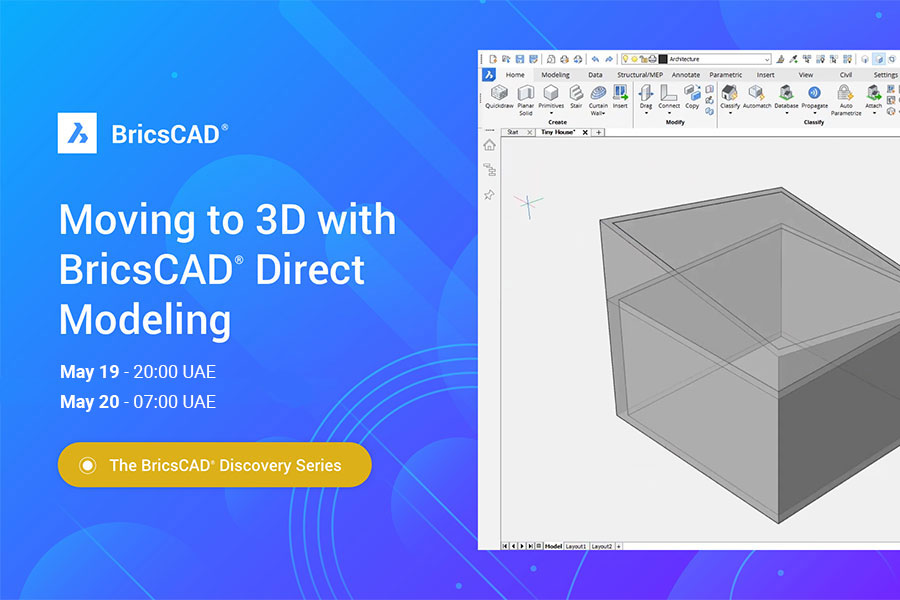This screenshot has width=900, height=600.
Task: Select the Drag tool
Action: [646, 96]
